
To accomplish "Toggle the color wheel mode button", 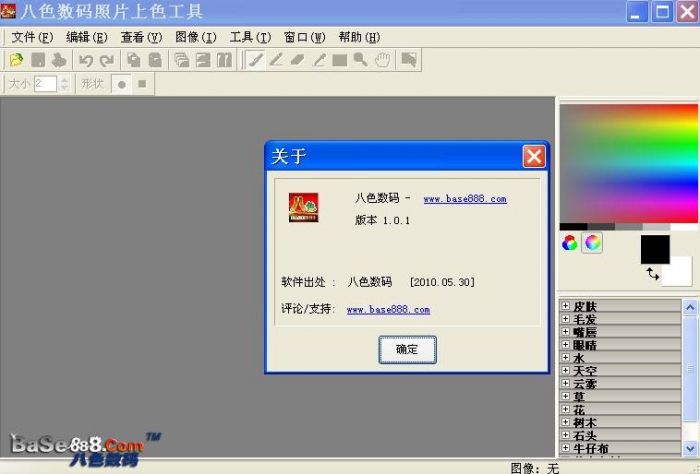I will [570, 243].
